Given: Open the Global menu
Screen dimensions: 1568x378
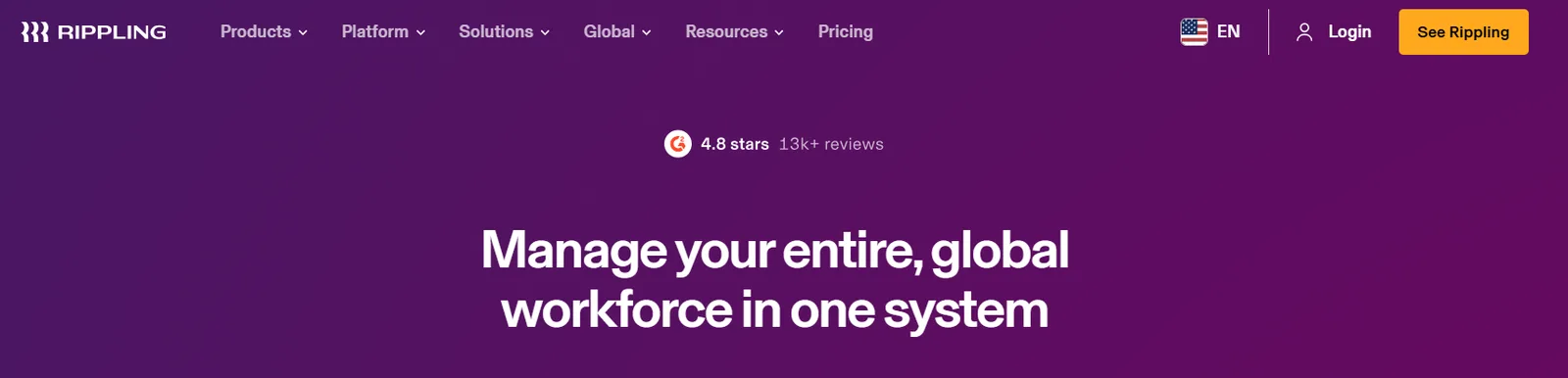Looking at the screenshot, I should point(617,32).
